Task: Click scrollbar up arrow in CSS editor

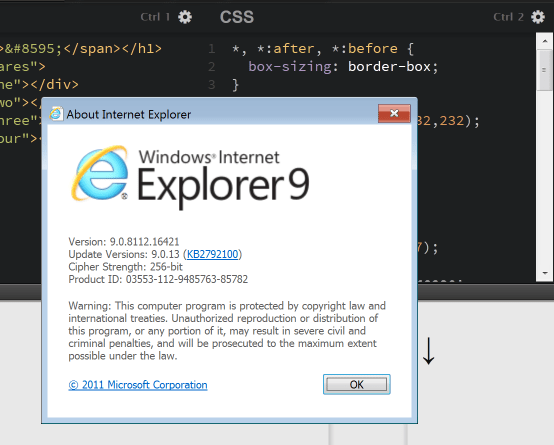Action: click(x=544, y=41)
